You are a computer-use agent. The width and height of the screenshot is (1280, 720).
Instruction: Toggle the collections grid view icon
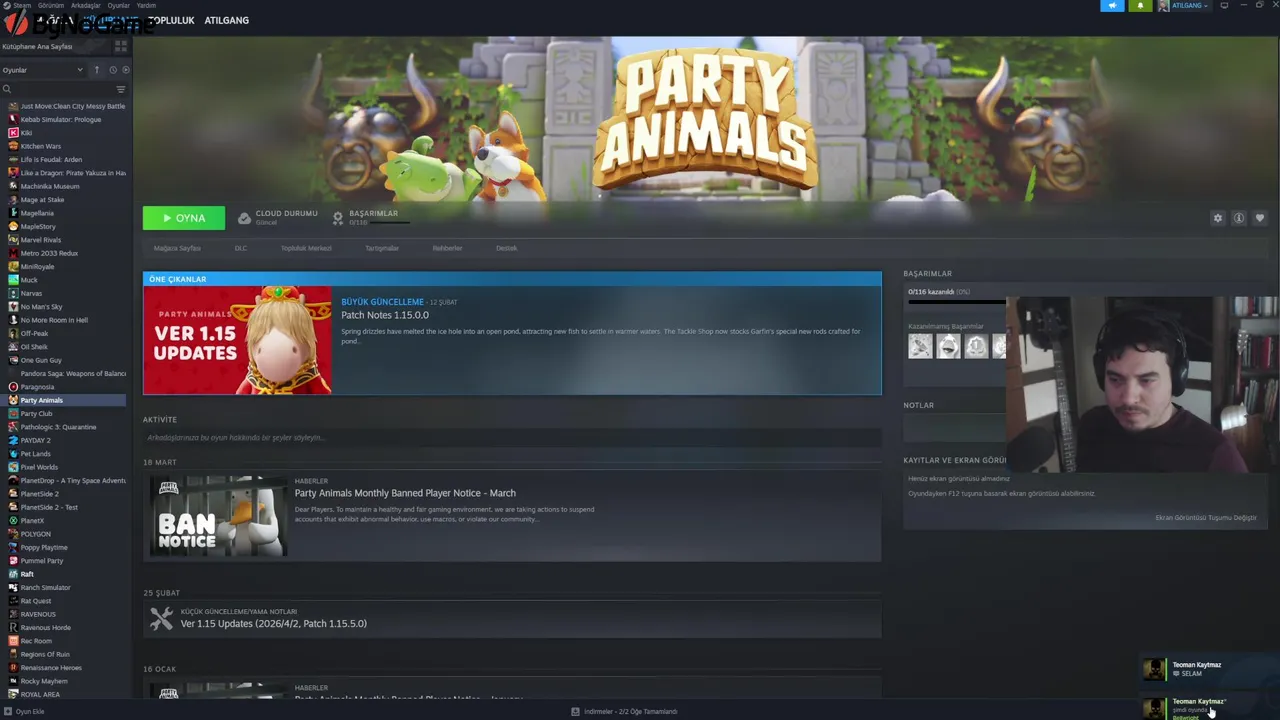[x=121, y=46]
